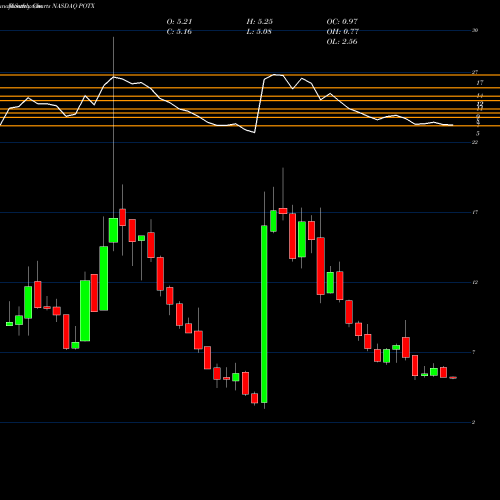
Task: Click the OL: 2.56 reading
Action: point(342,42)
